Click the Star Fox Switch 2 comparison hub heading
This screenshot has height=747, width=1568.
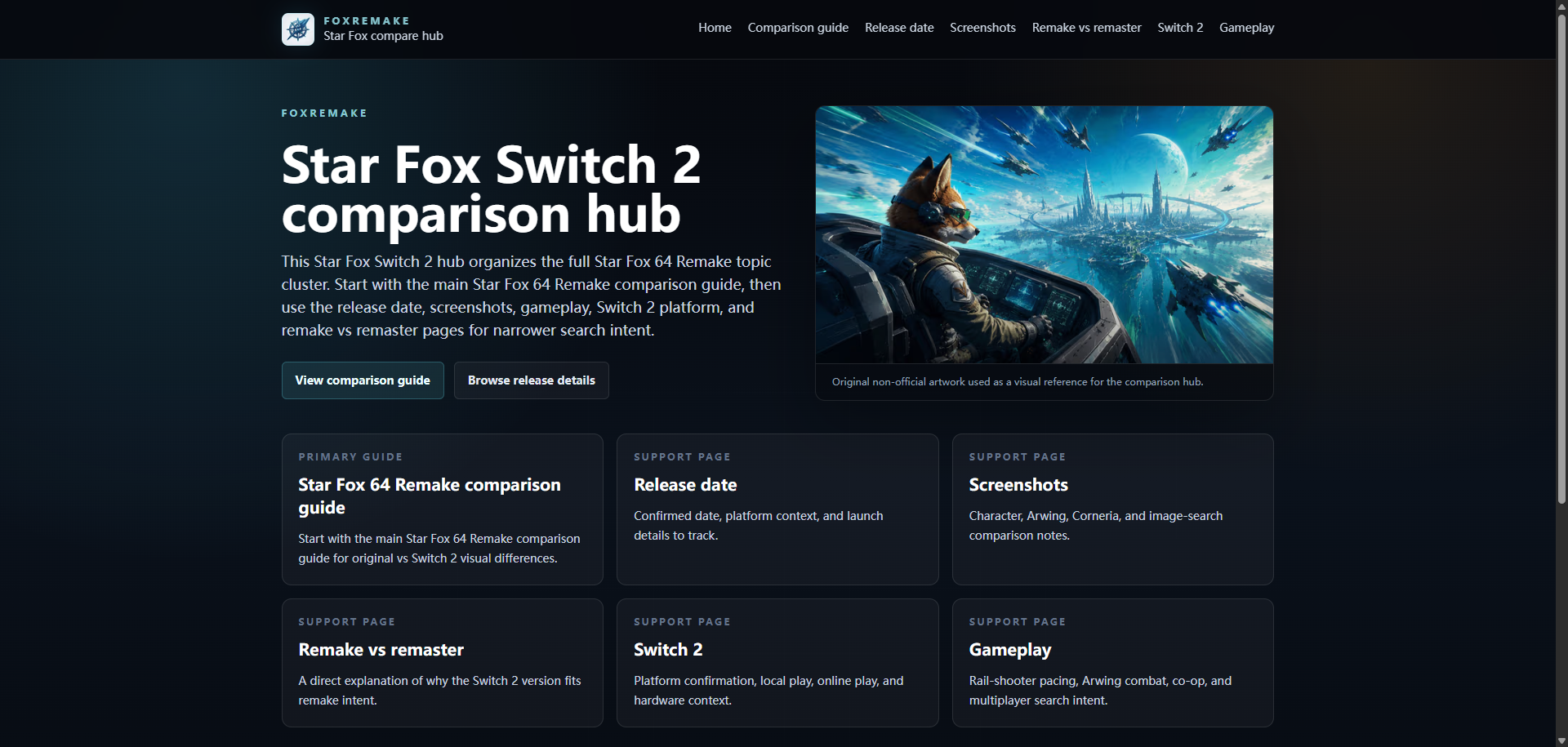[x=492, y=189]
